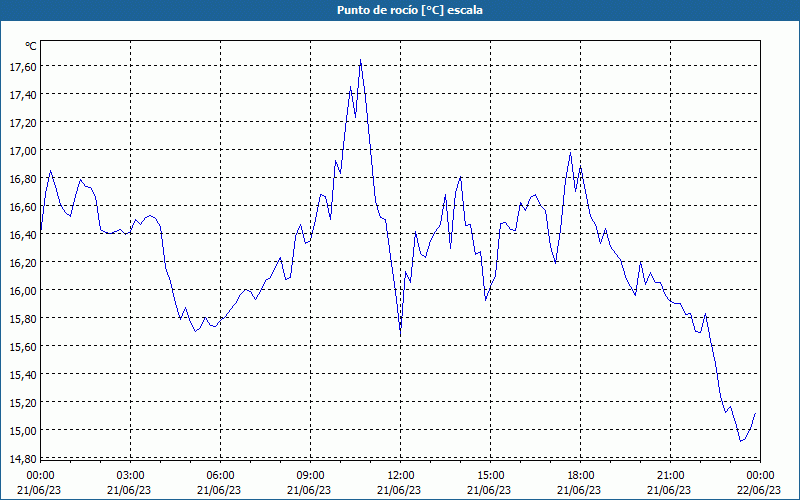Click the 16,00 y-axis label
The width and height of the screenshot is (800, 500).
click(23, 290)
